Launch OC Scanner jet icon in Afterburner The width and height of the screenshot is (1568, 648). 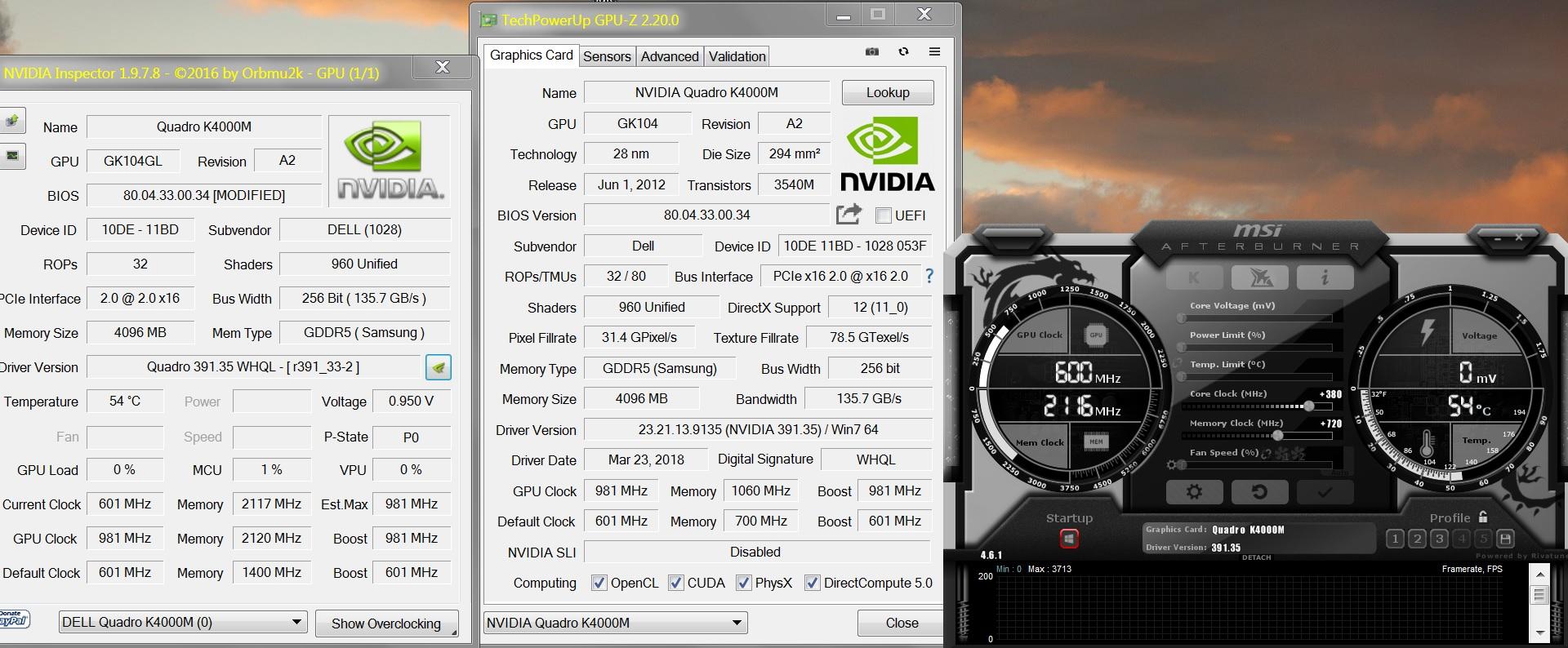pyautogui.click(x=1259, y=277)
